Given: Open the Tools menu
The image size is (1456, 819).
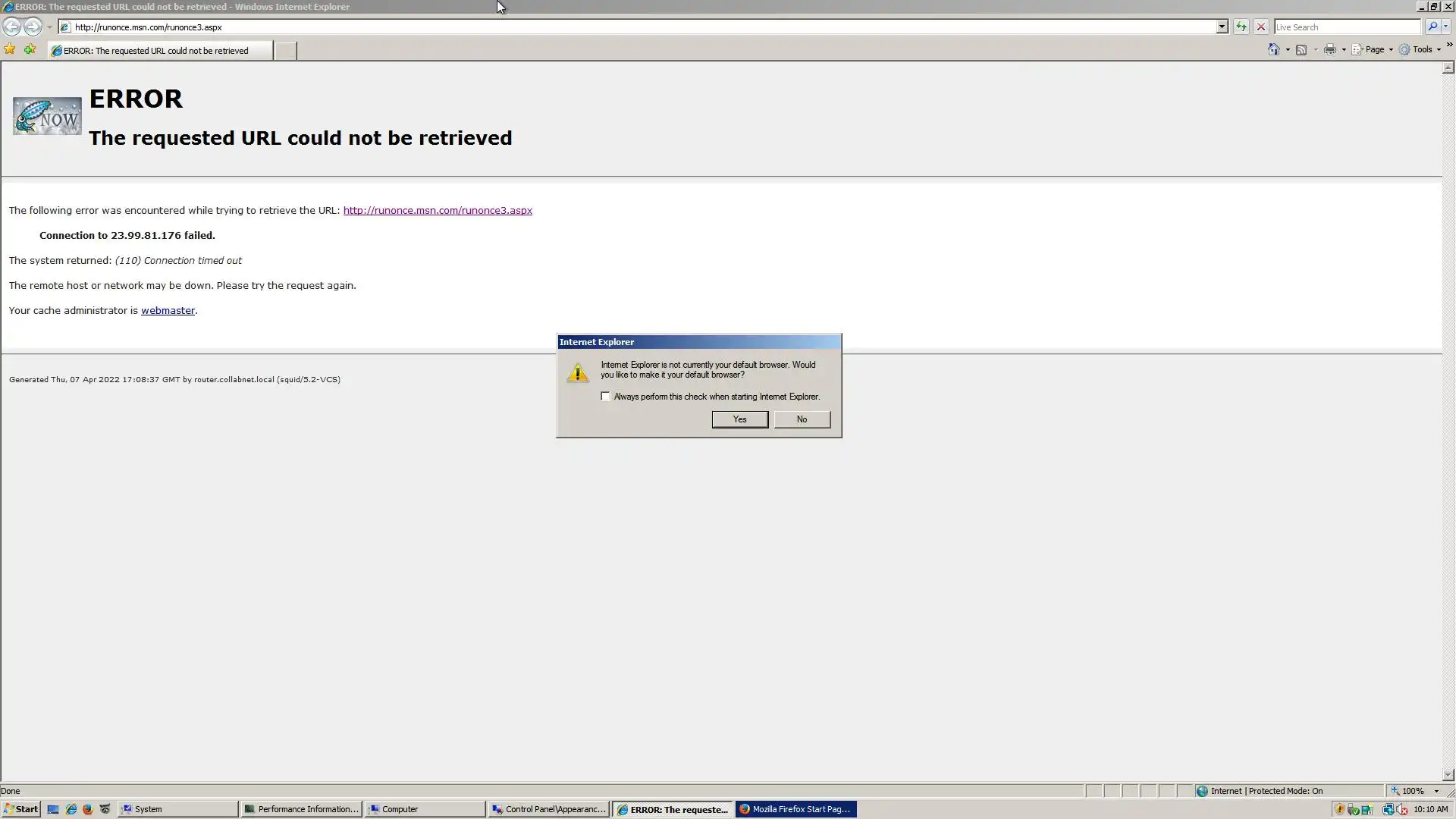Looking at the screenshot, I should click(1422, 49).
